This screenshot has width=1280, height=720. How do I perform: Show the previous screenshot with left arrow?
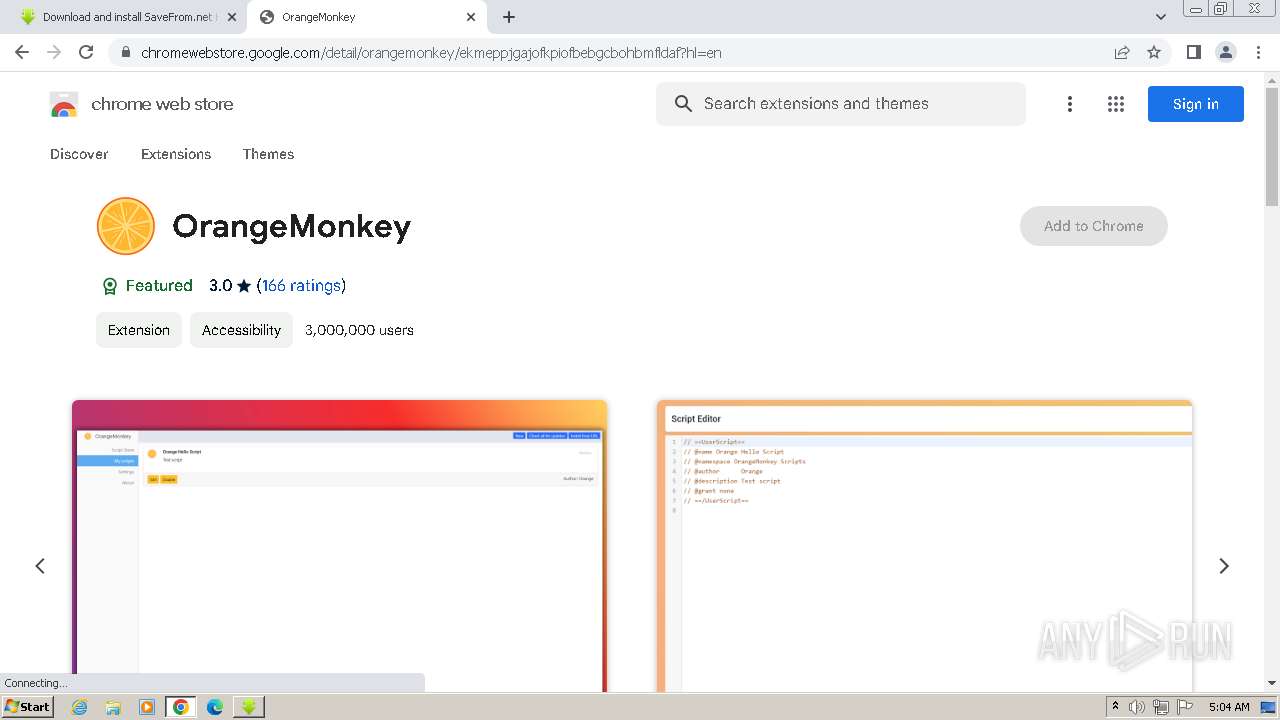pyautogui.click(x=40, y=566)
